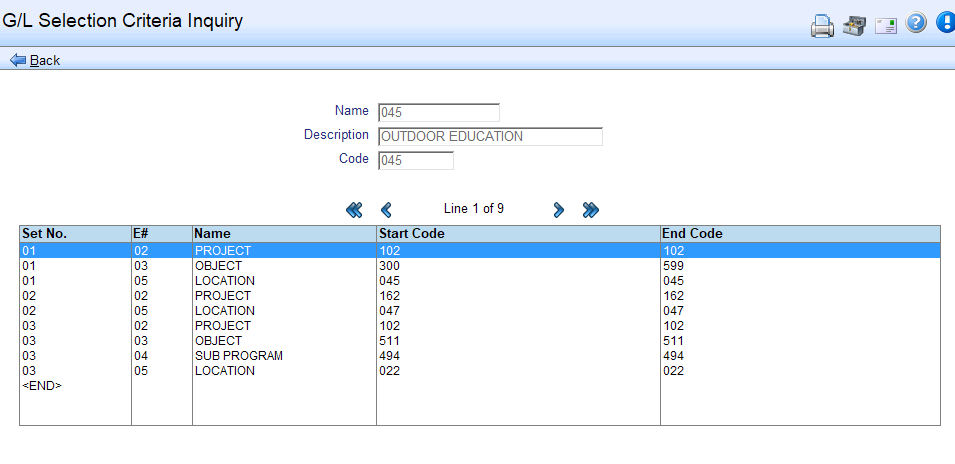
Task: Click the End Code column header
Action: (x=800, y=234)
